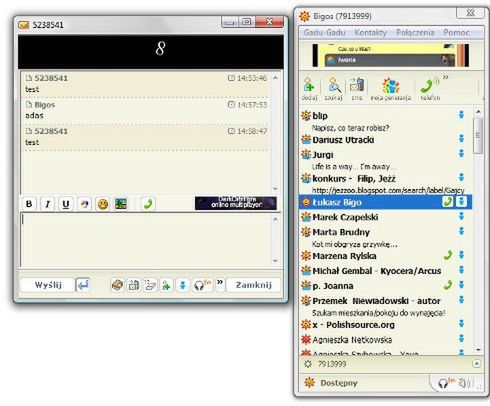The height and width of the screenshot is (406, 490).
Task: Click ad banner thumbnail above contacts toolbar
Action: [391, 55]
